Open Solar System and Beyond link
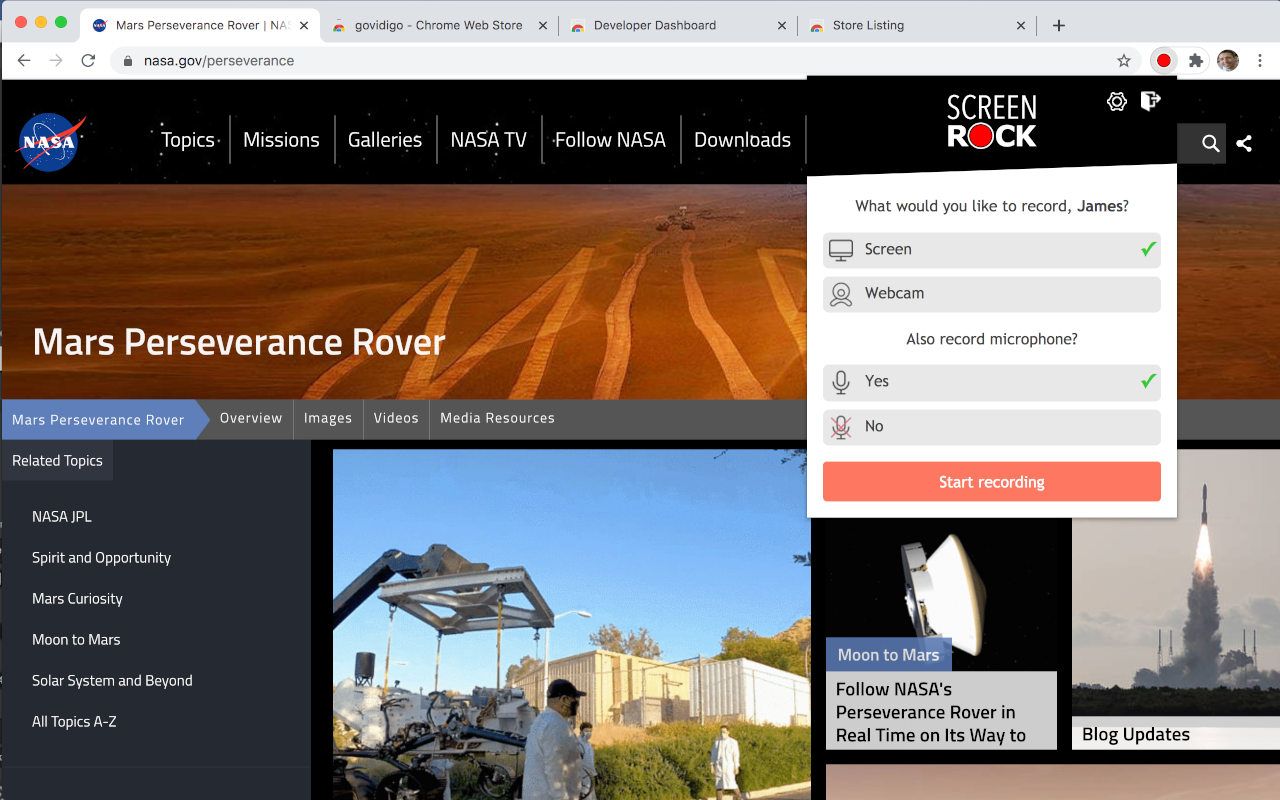The height and width of the screenshot is (800, 1280). coord(112,681)
